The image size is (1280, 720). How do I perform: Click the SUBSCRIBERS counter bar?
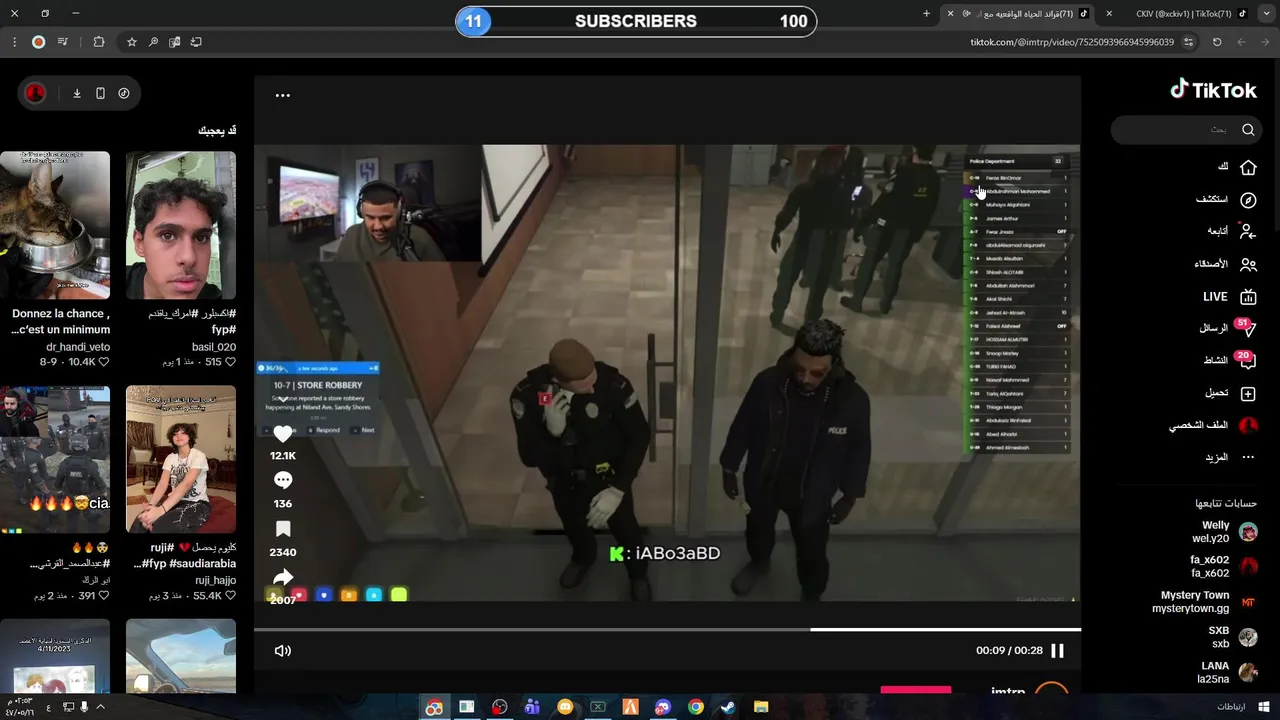(636, 21)
